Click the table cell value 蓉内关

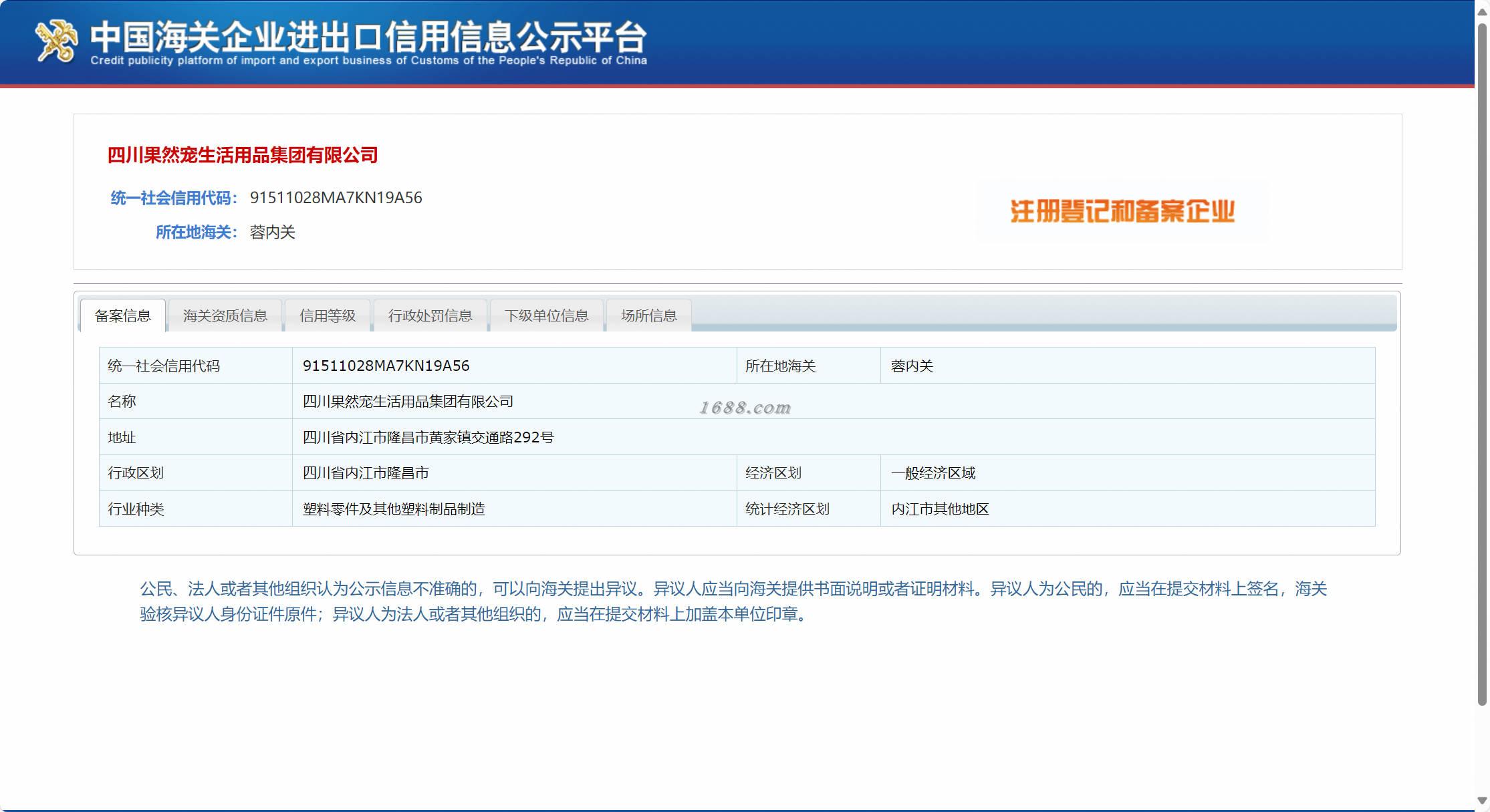pyautogui.click(x=912, y=366)
